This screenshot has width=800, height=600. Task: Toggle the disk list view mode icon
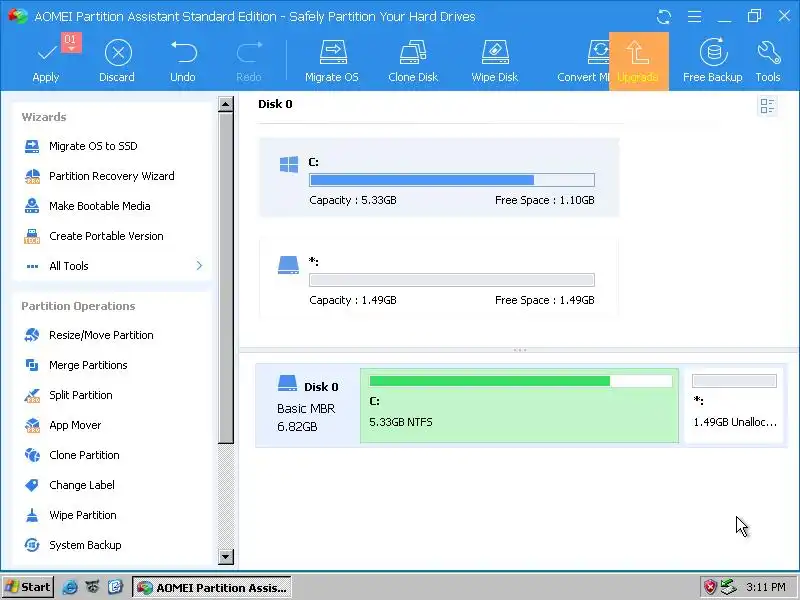(767, 106)
